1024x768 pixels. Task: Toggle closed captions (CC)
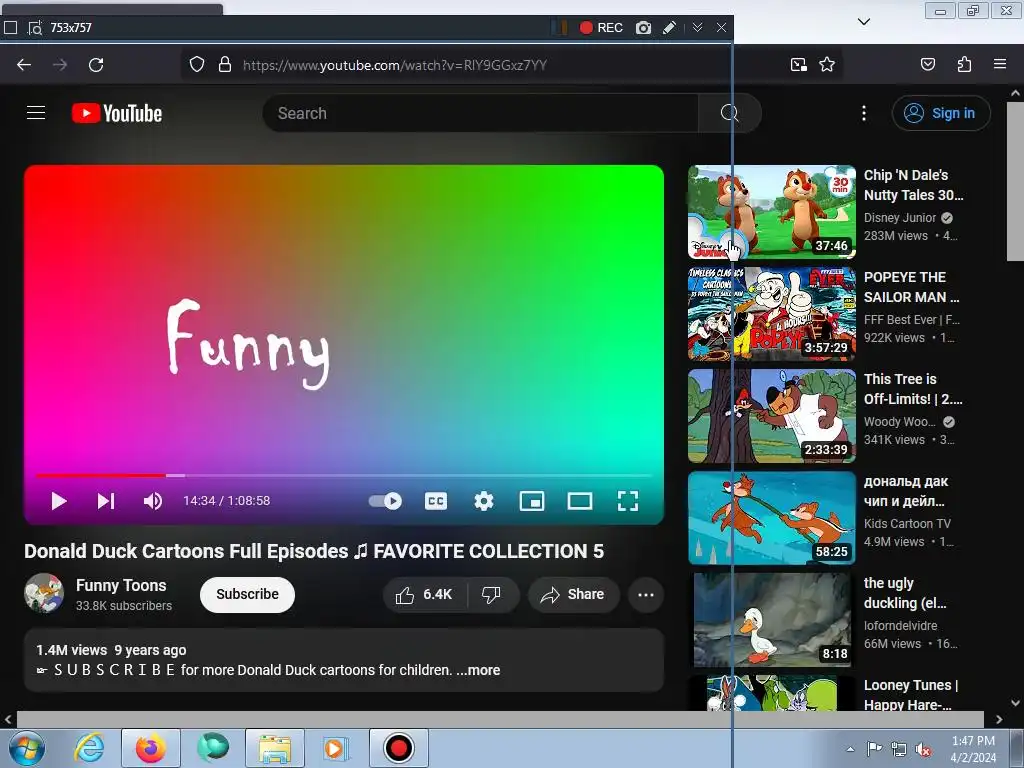(x=436, y=501)
